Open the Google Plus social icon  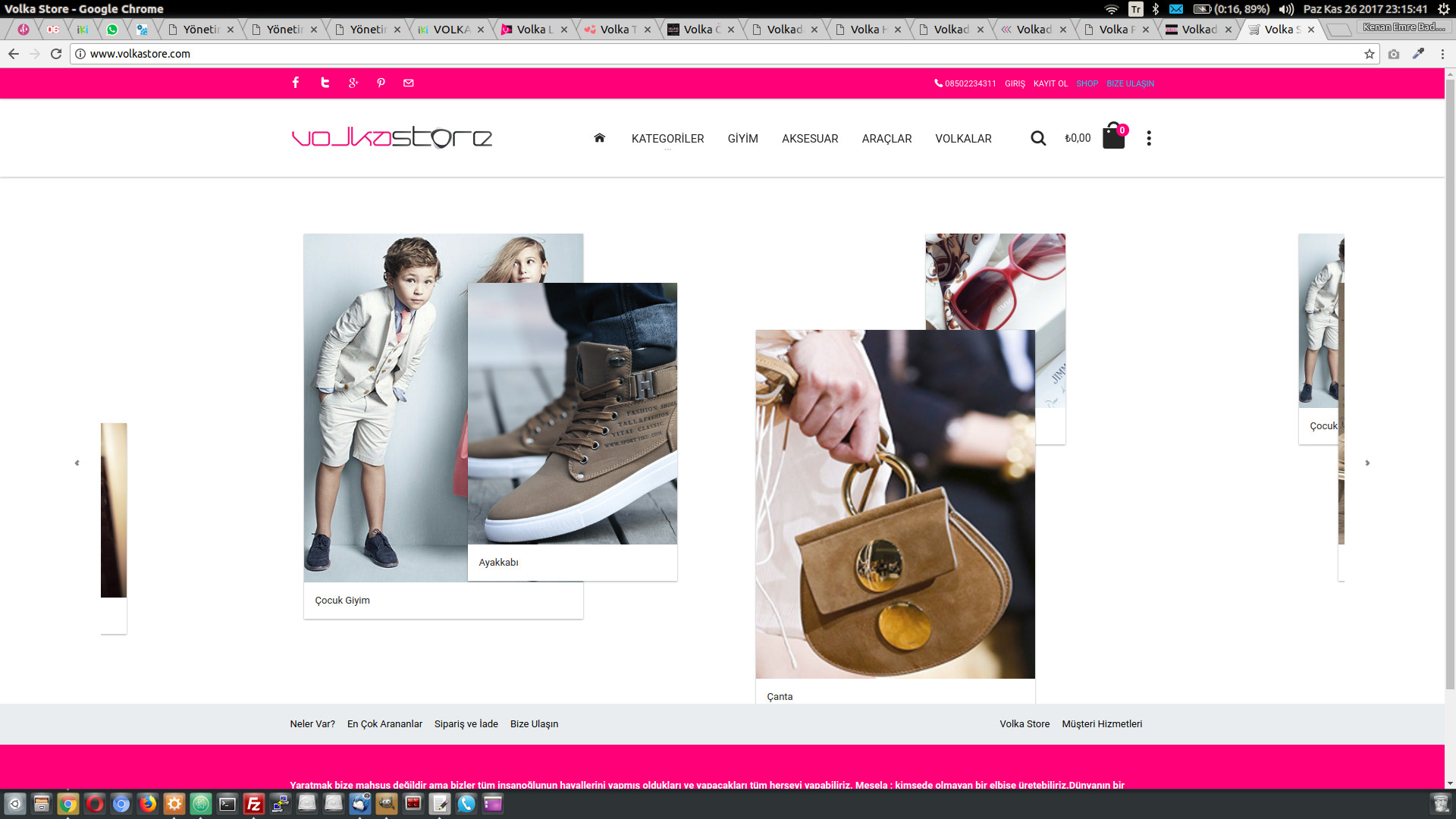(353, 83)
